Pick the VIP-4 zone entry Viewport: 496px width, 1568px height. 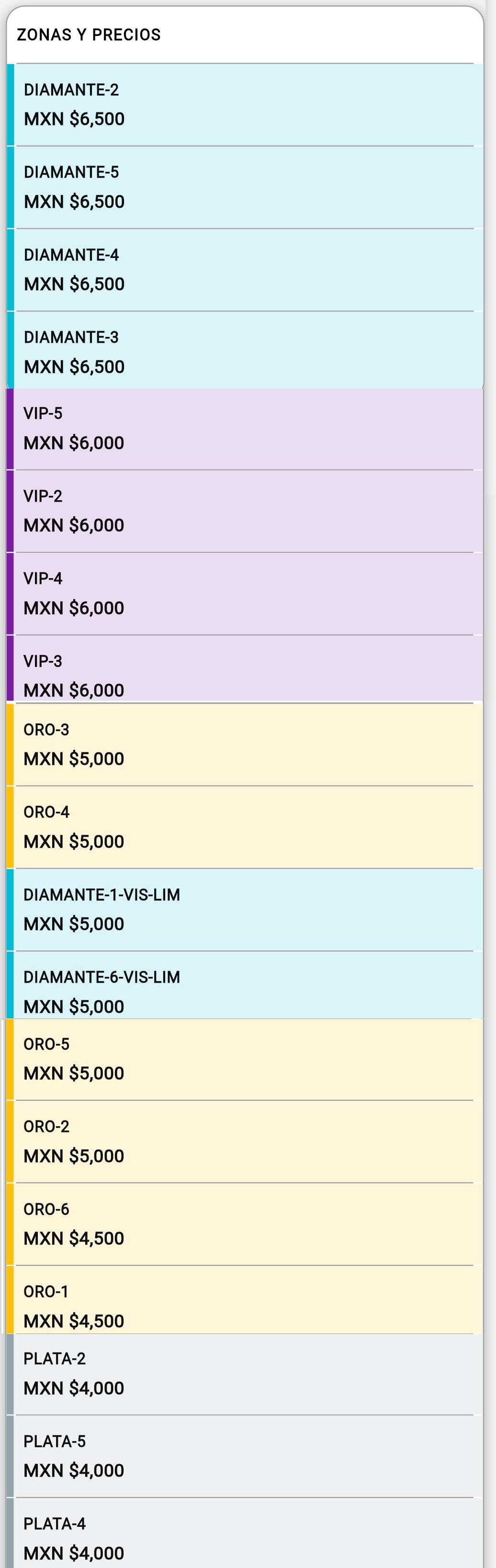[x=245, y=594]
